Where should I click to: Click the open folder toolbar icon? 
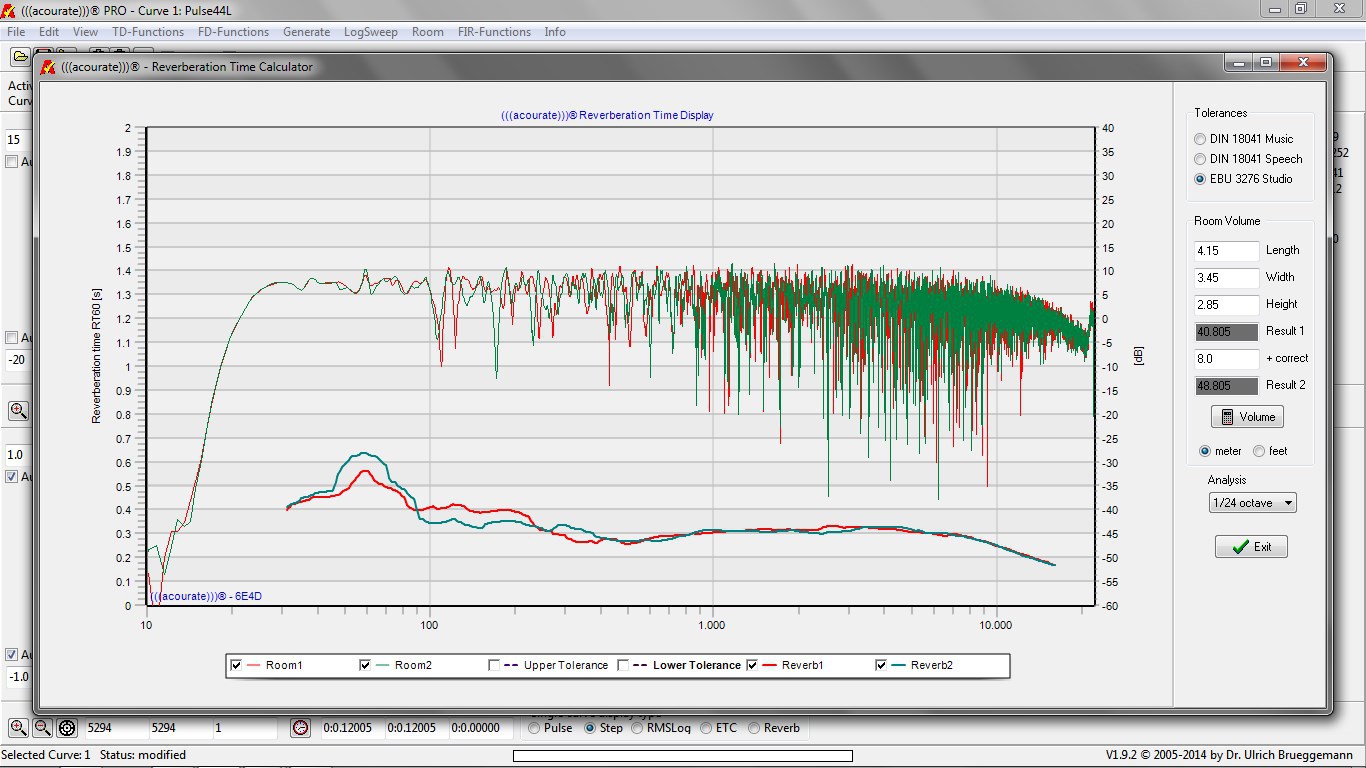tap(20, 56)
